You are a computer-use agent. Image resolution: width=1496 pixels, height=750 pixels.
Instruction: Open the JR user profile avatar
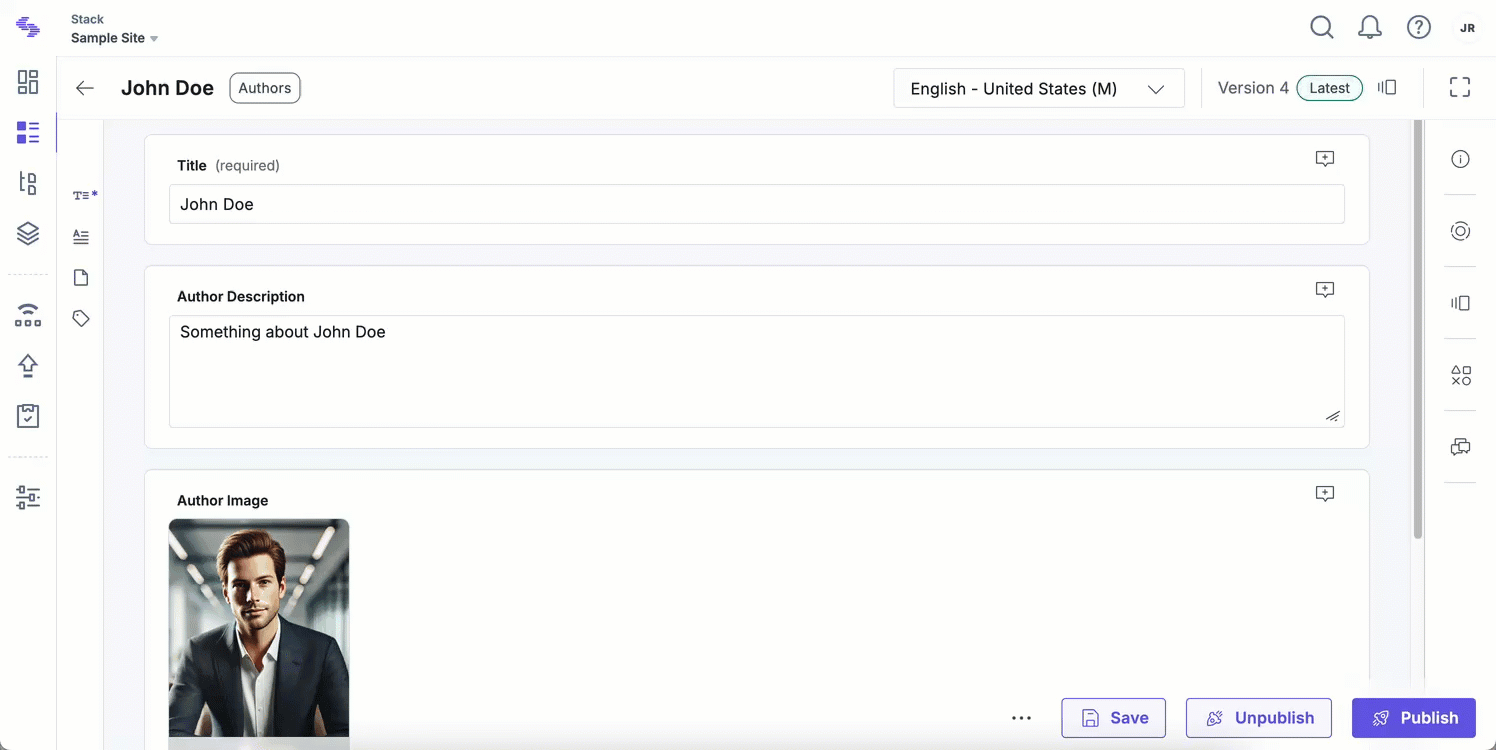click(1467, 28)
